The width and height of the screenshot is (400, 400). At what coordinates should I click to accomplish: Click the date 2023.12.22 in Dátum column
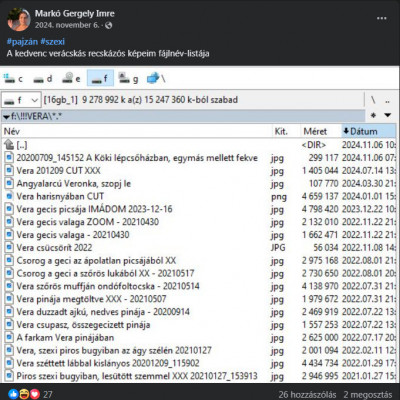coord(369,209)
